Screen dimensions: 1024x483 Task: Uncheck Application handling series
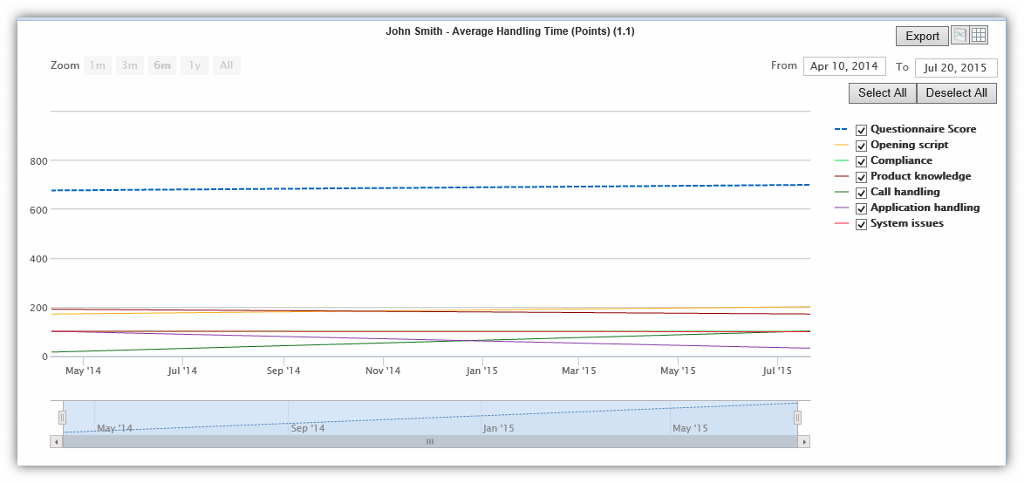[x=861, y=209]
